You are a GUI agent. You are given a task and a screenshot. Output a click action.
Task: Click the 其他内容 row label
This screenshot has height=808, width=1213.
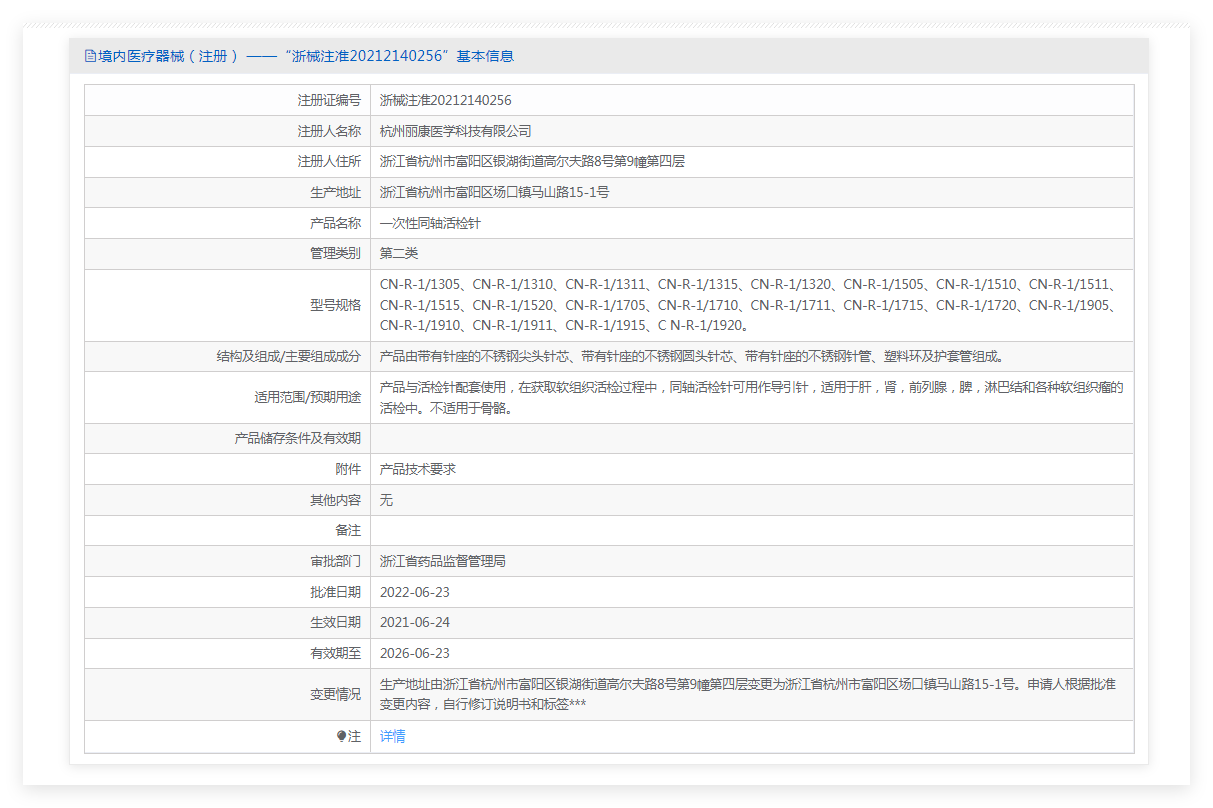[335, 500]
